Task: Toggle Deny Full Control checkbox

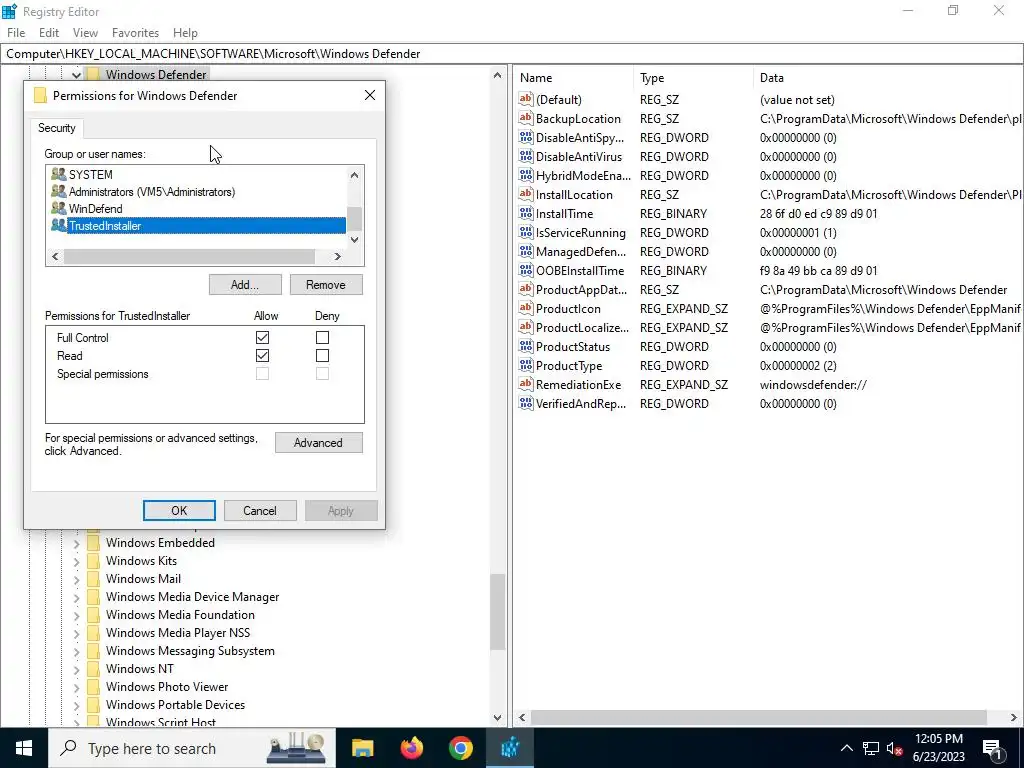Action: [x=322, y=338]
